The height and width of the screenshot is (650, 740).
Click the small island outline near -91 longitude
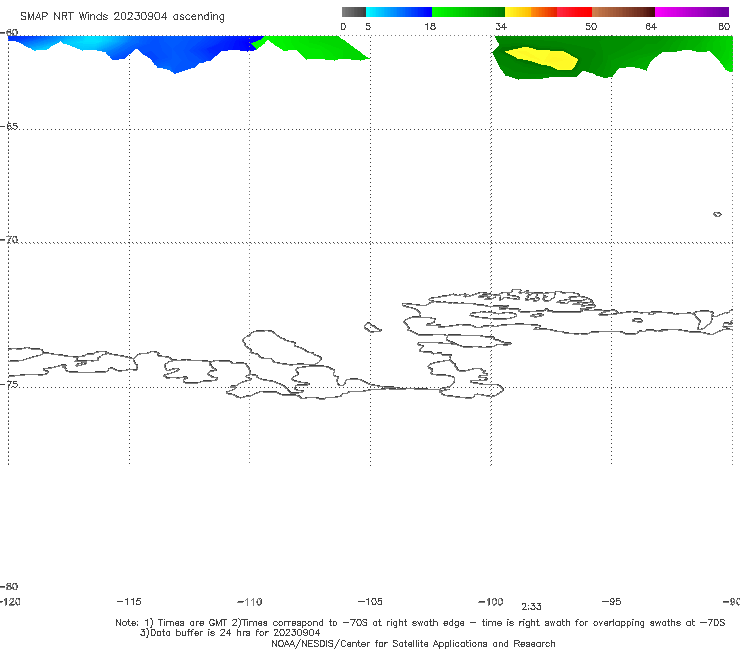[x=717, y=214]
